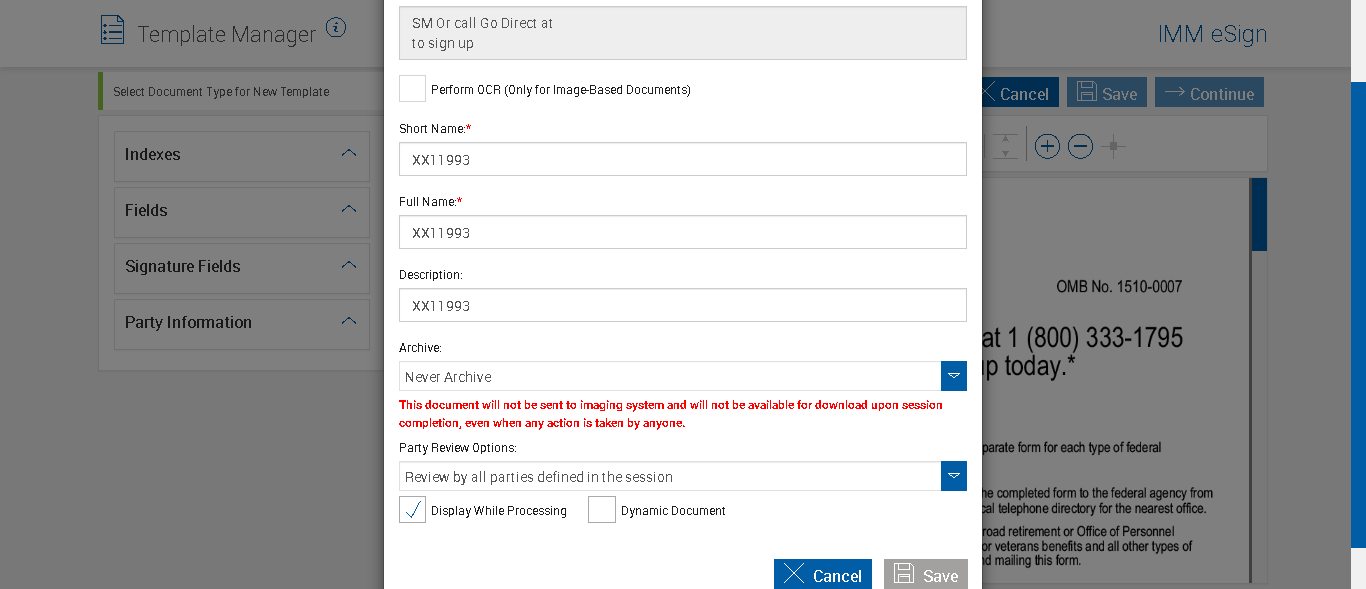Open the Archive dropdown

[953, 376]
